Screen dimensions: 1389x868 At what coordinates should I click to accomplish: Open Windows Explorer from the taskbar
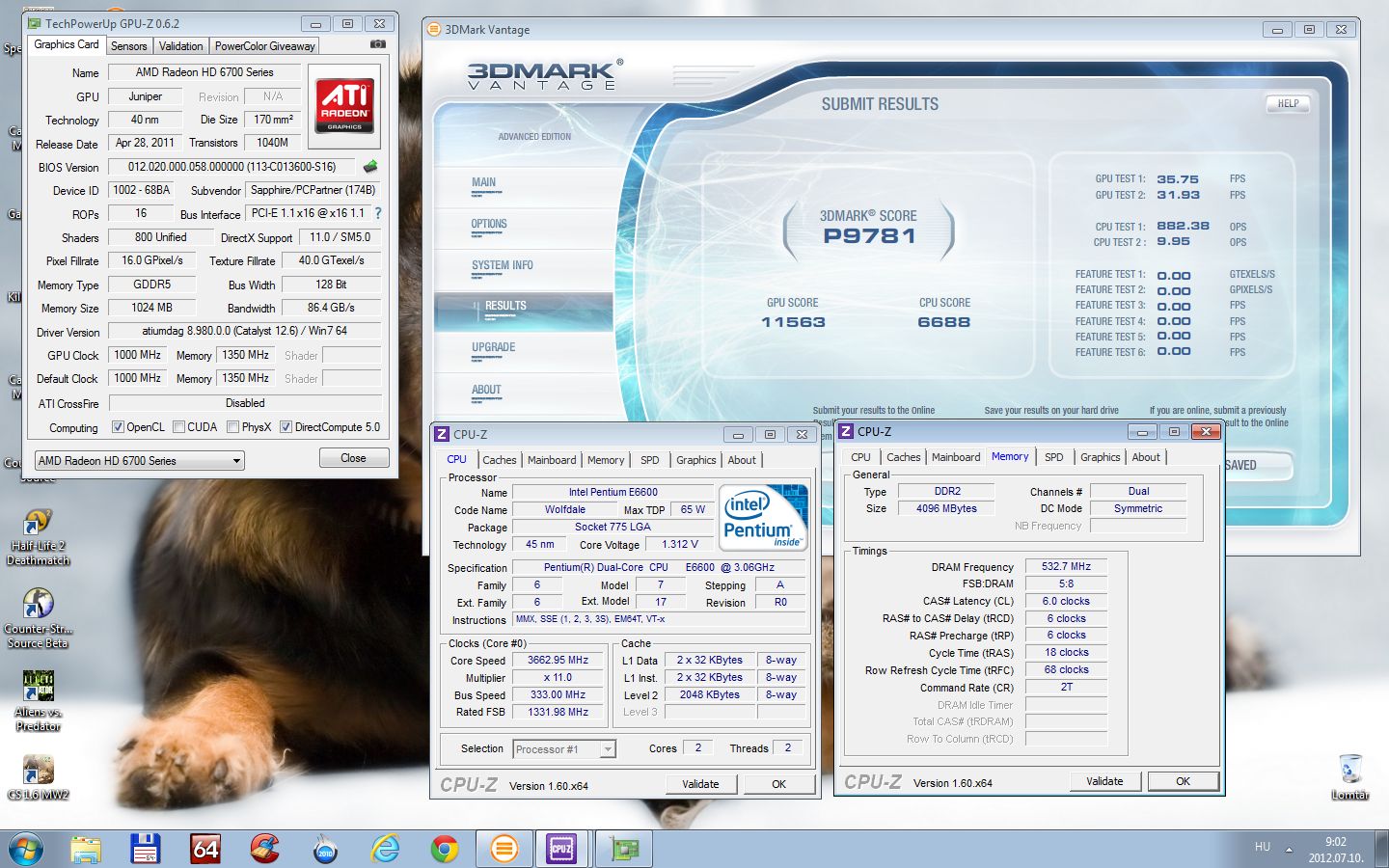tap(86, 849)
